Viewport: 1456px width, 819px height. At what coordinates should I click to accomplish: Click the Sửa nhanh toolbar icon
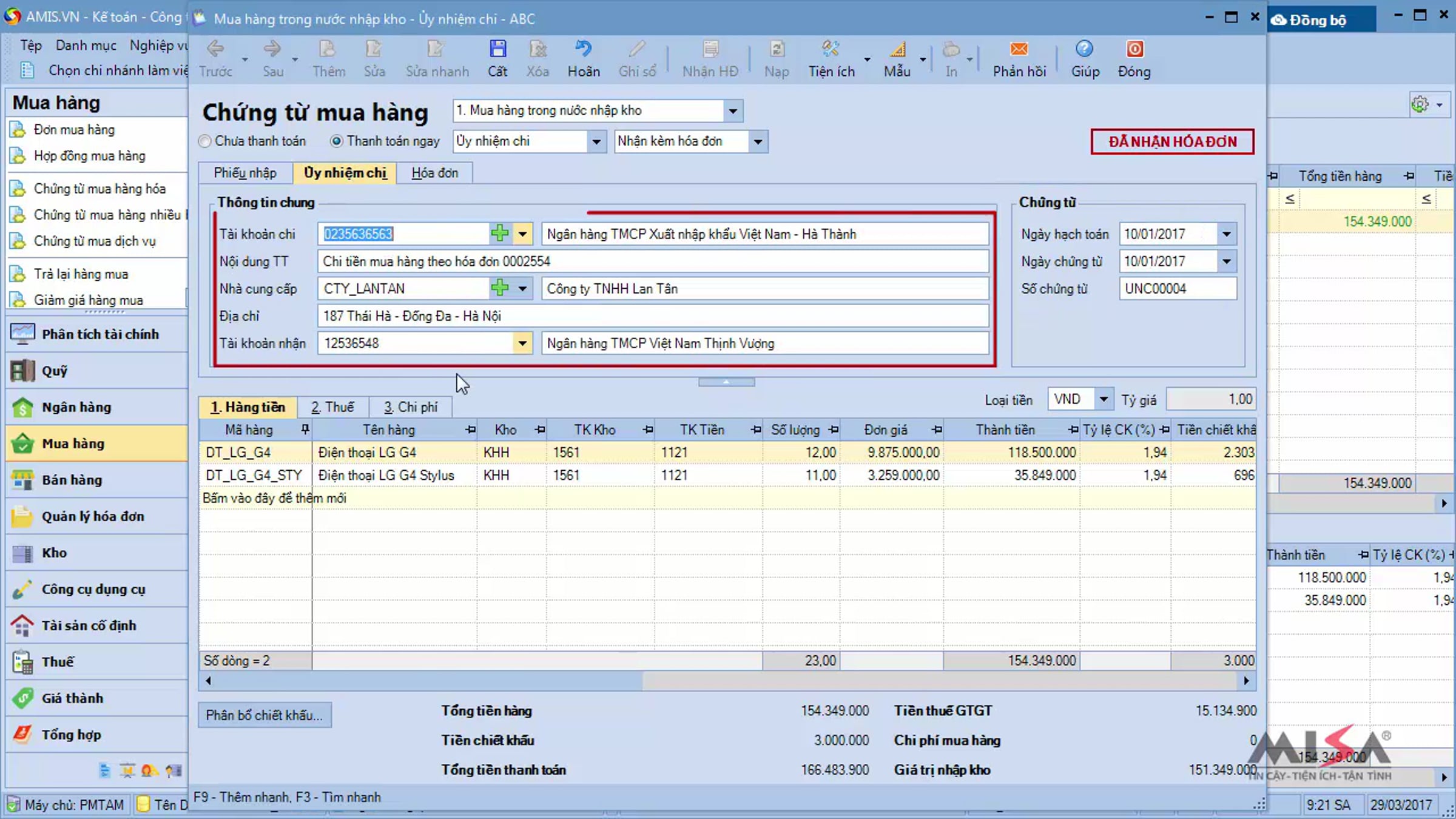[436, 49]
